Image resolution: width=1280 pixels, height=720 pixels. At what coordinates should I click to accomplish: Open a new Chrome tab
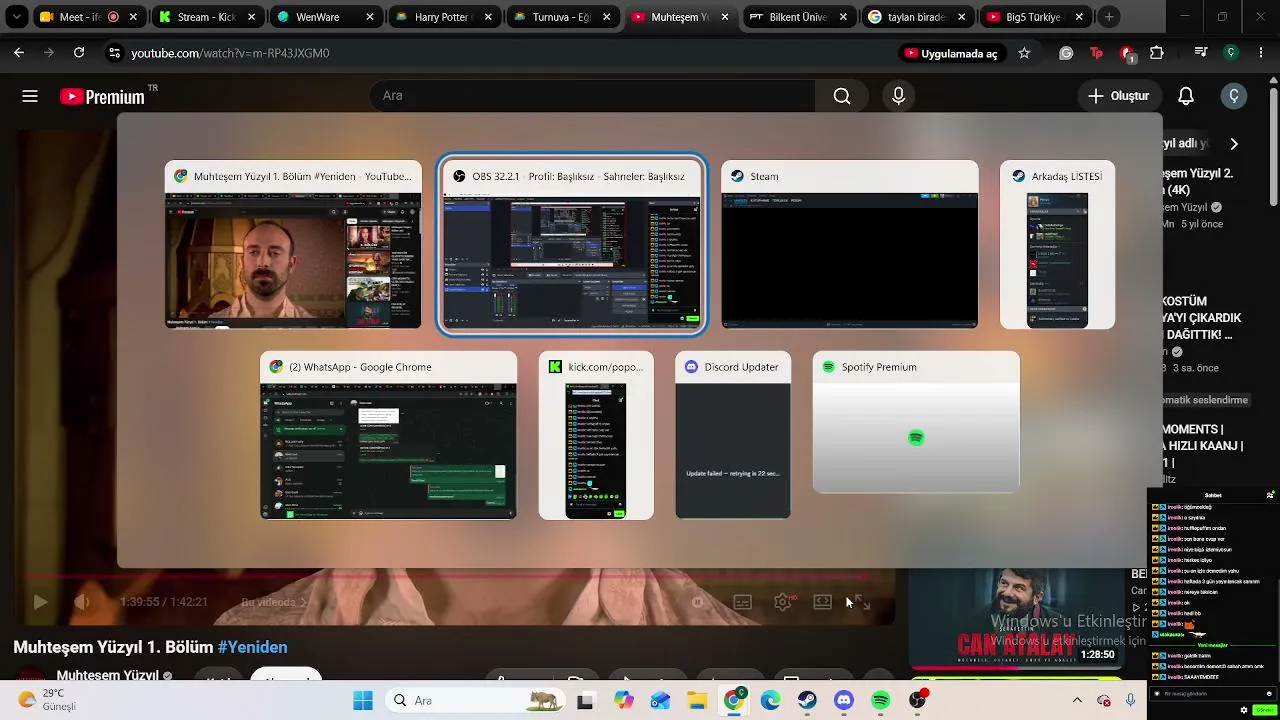pyautogui.click(x=1109, y=17)
